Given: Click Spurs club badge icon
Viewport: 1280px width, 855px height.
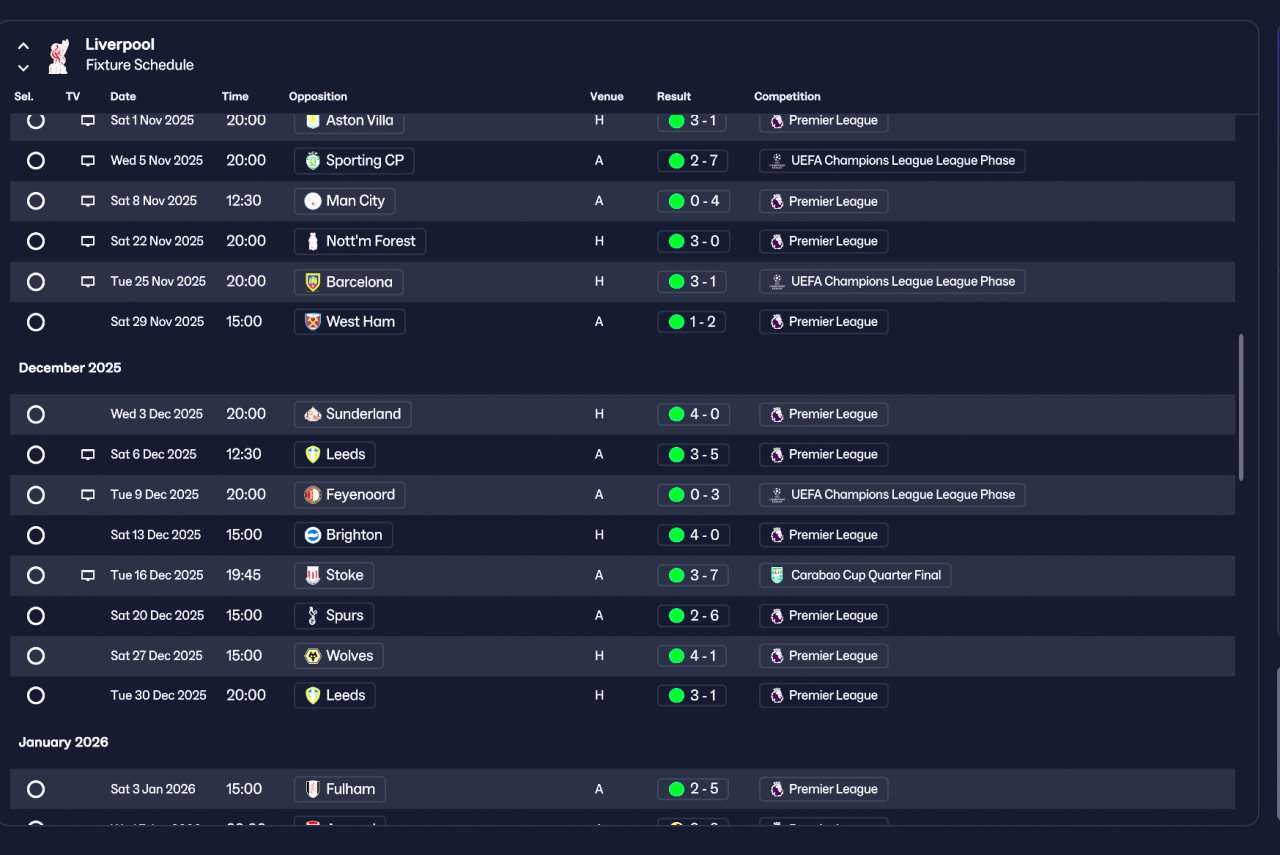Looking at the screenshot, I should click(x=313, y=616).
